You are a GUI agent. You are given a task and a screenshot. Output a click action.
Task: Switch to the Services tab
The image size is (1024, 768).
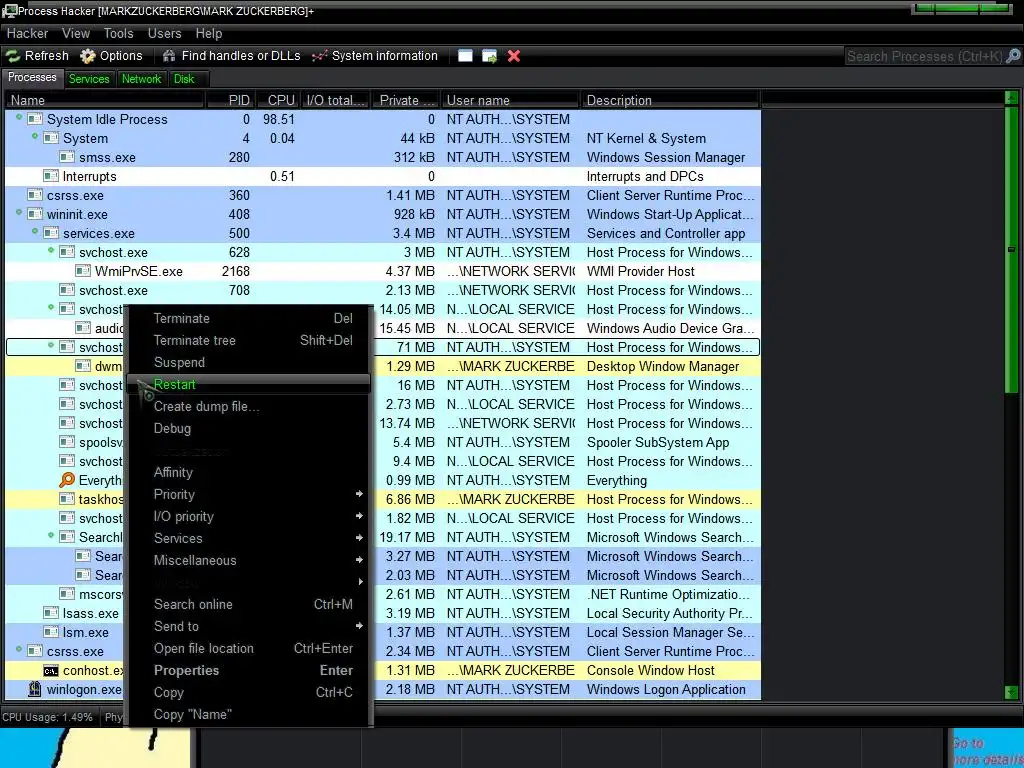click(x=89, y=79)
